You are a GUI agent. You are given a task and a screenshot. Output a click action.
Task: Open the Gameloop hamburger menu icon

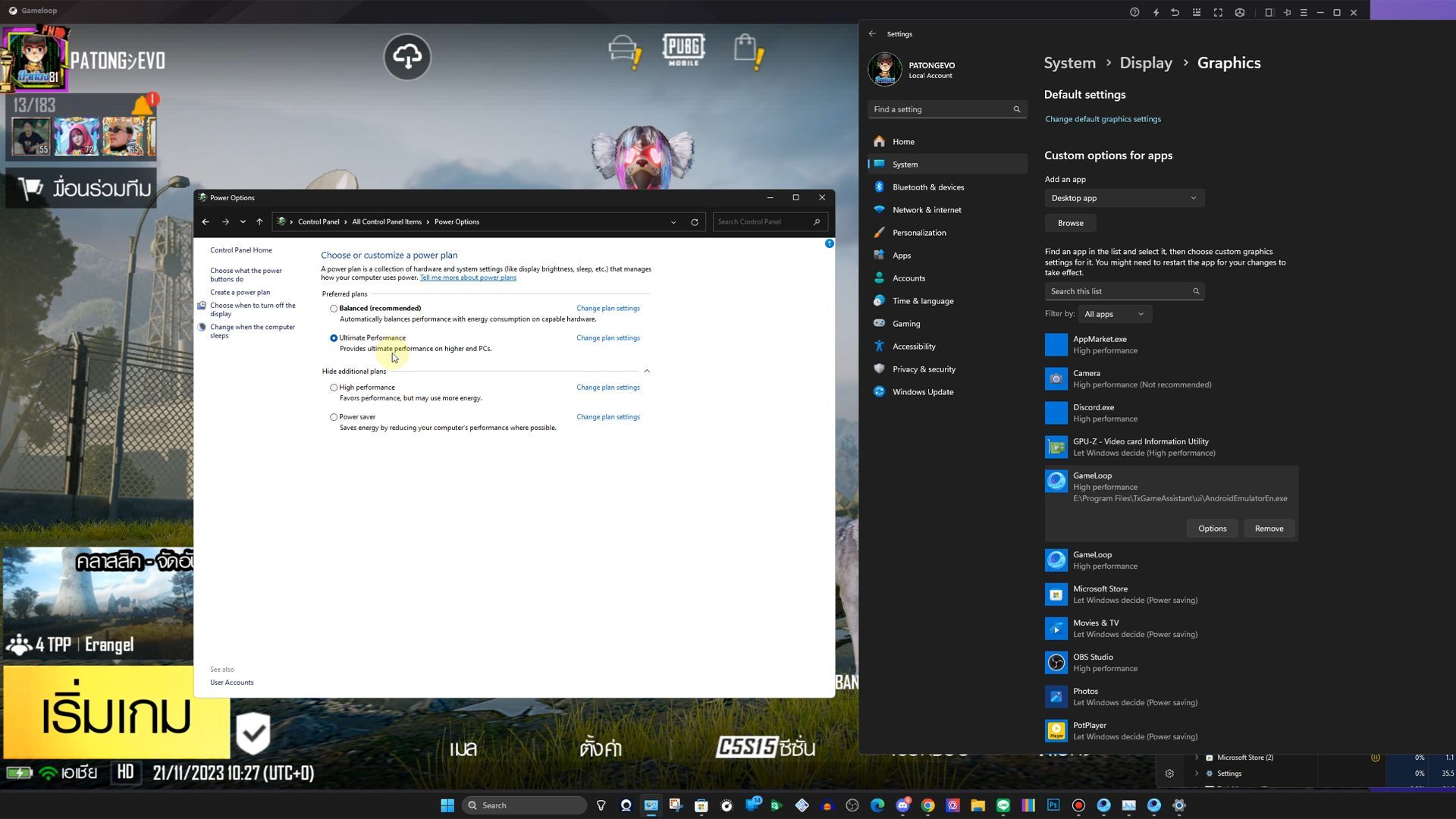(1304, 12)
